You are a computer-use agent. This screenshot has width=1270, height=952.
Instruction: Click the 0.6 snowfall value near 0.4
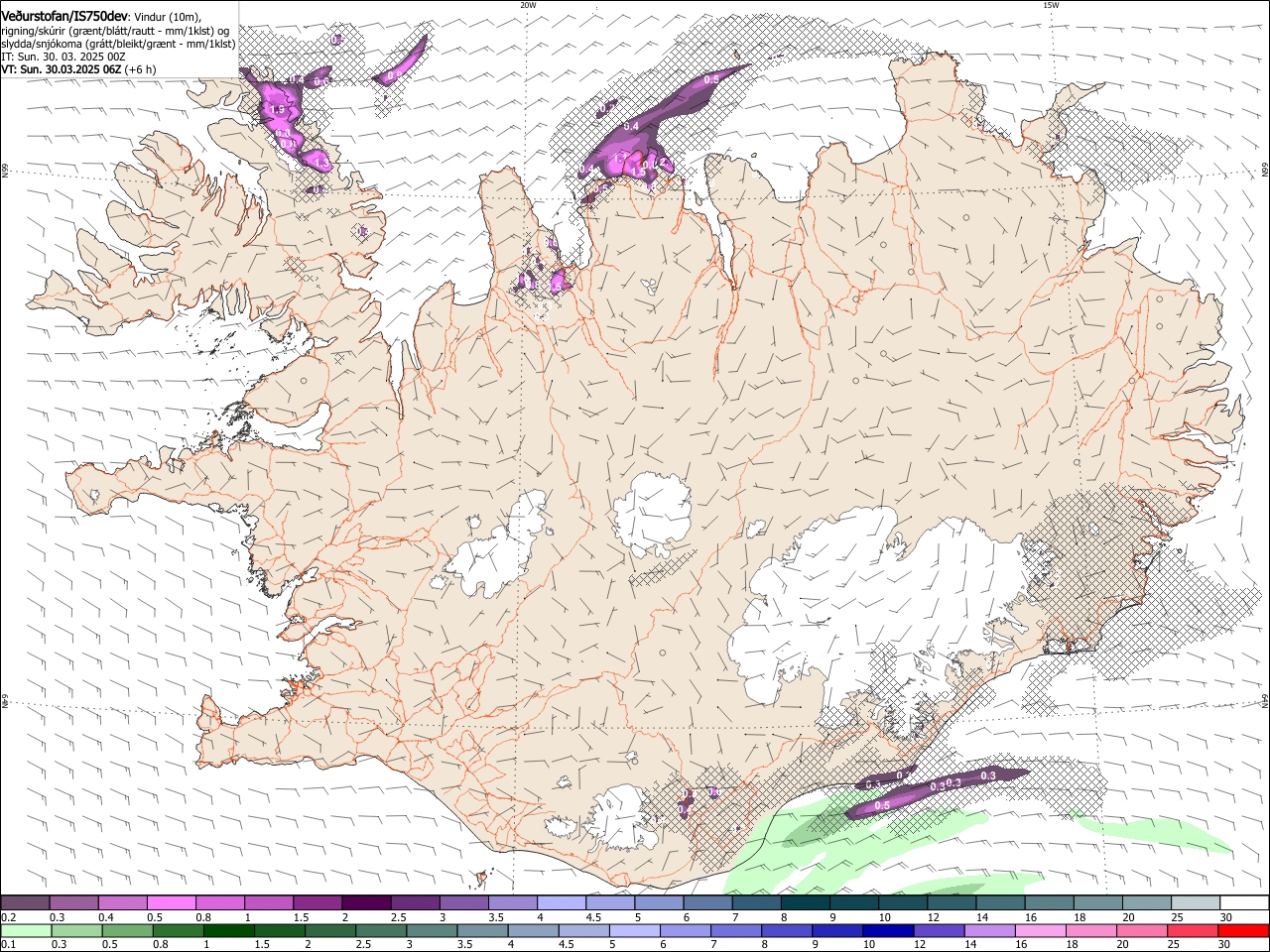(320, 80)
